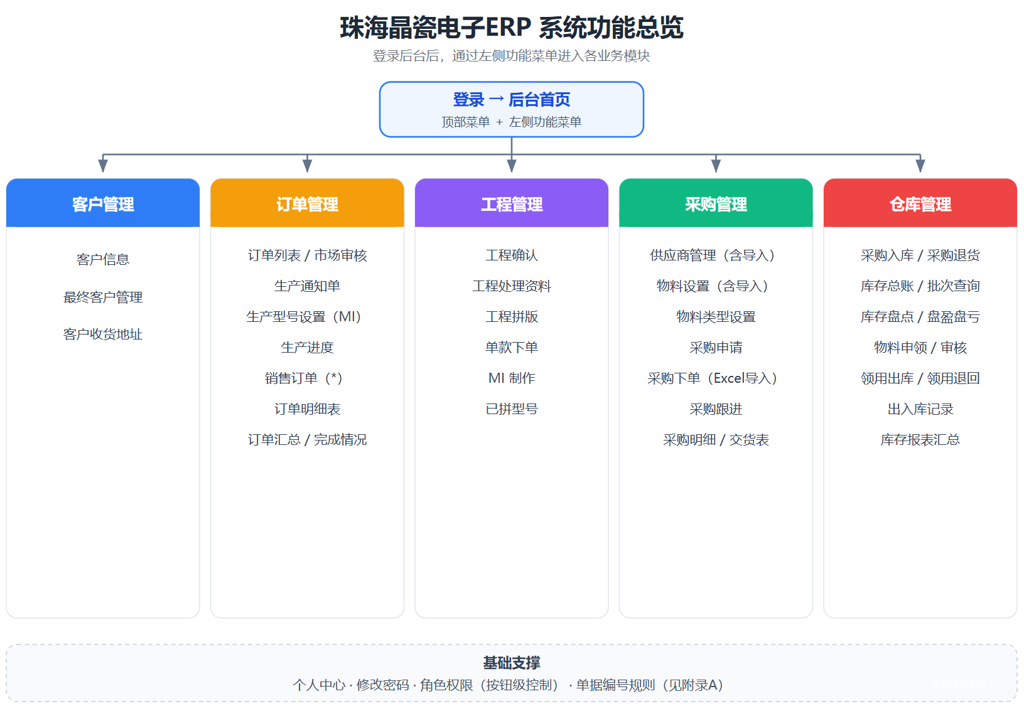Image resolution: width=1024 pixels, height=716 pixels.
Task: Open 工程处理资料 item
Action: click(511, 286)
